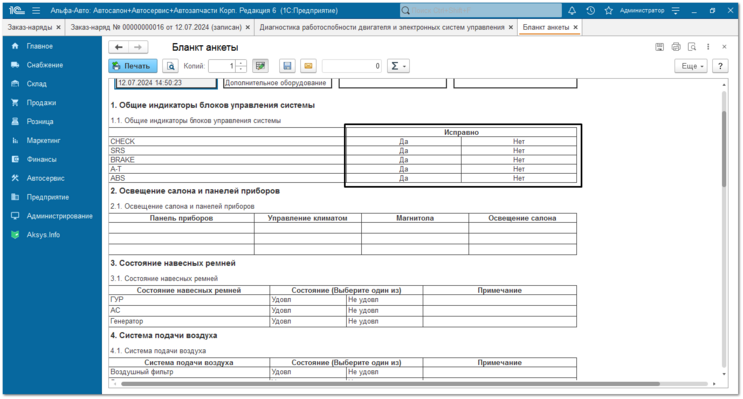Click the numeric sum input field
This screenshot has height=399, width=743.
(352, 66)
